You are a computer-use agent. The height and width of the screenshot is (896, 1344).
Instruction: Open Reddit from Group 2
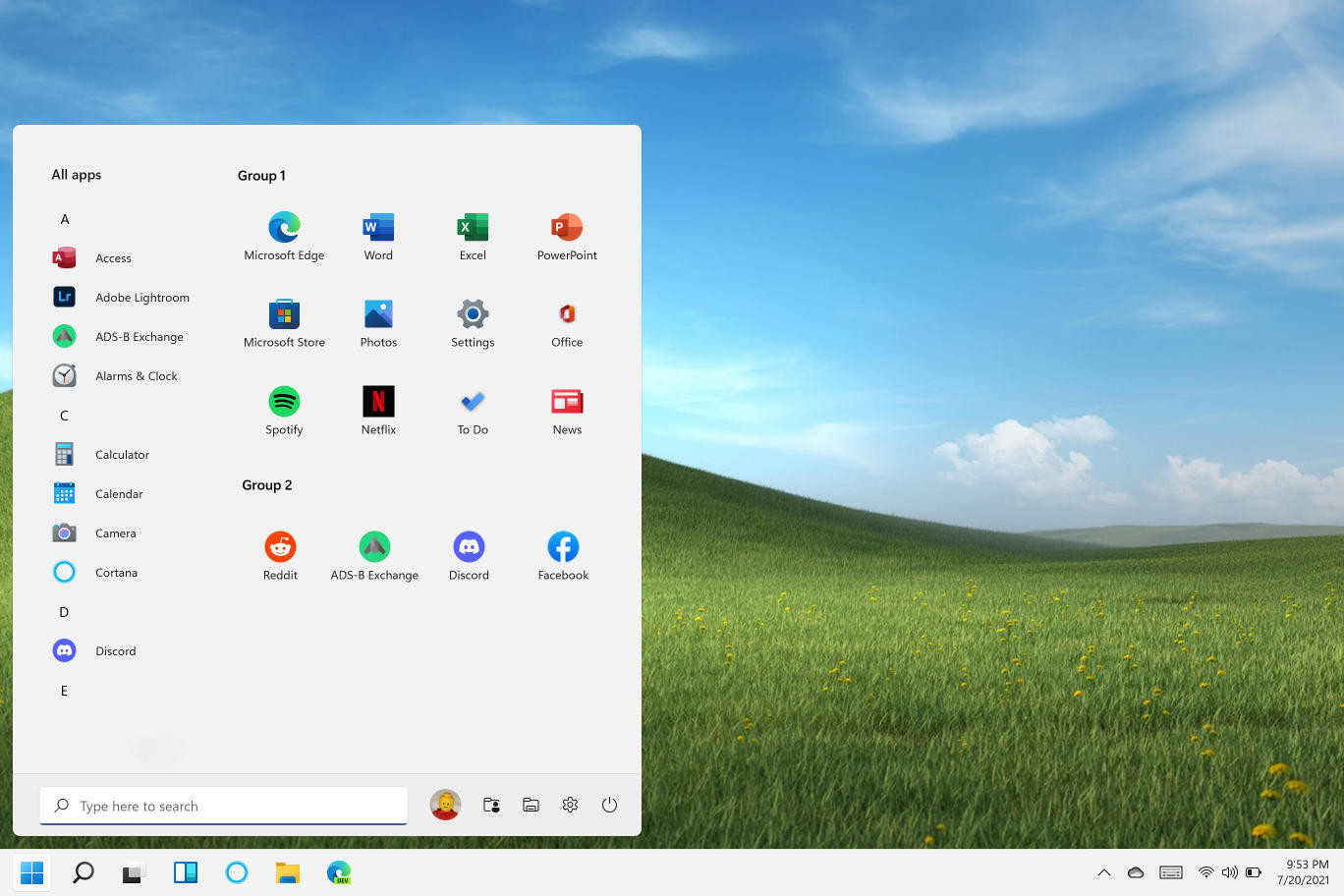point(280,556)
